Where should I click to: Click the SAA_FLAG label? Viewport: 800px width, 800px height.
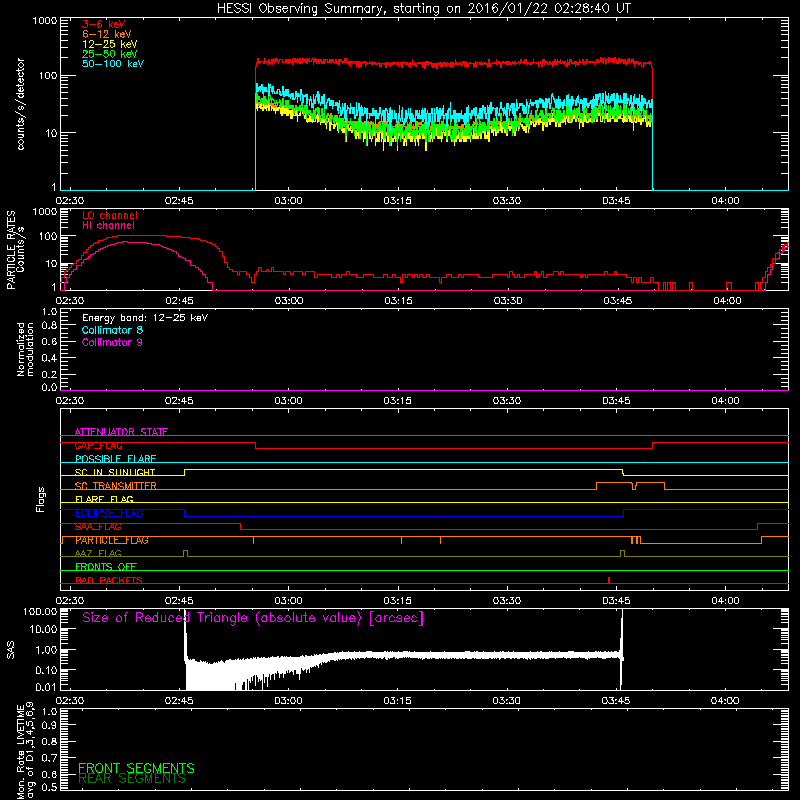(98, 527)
